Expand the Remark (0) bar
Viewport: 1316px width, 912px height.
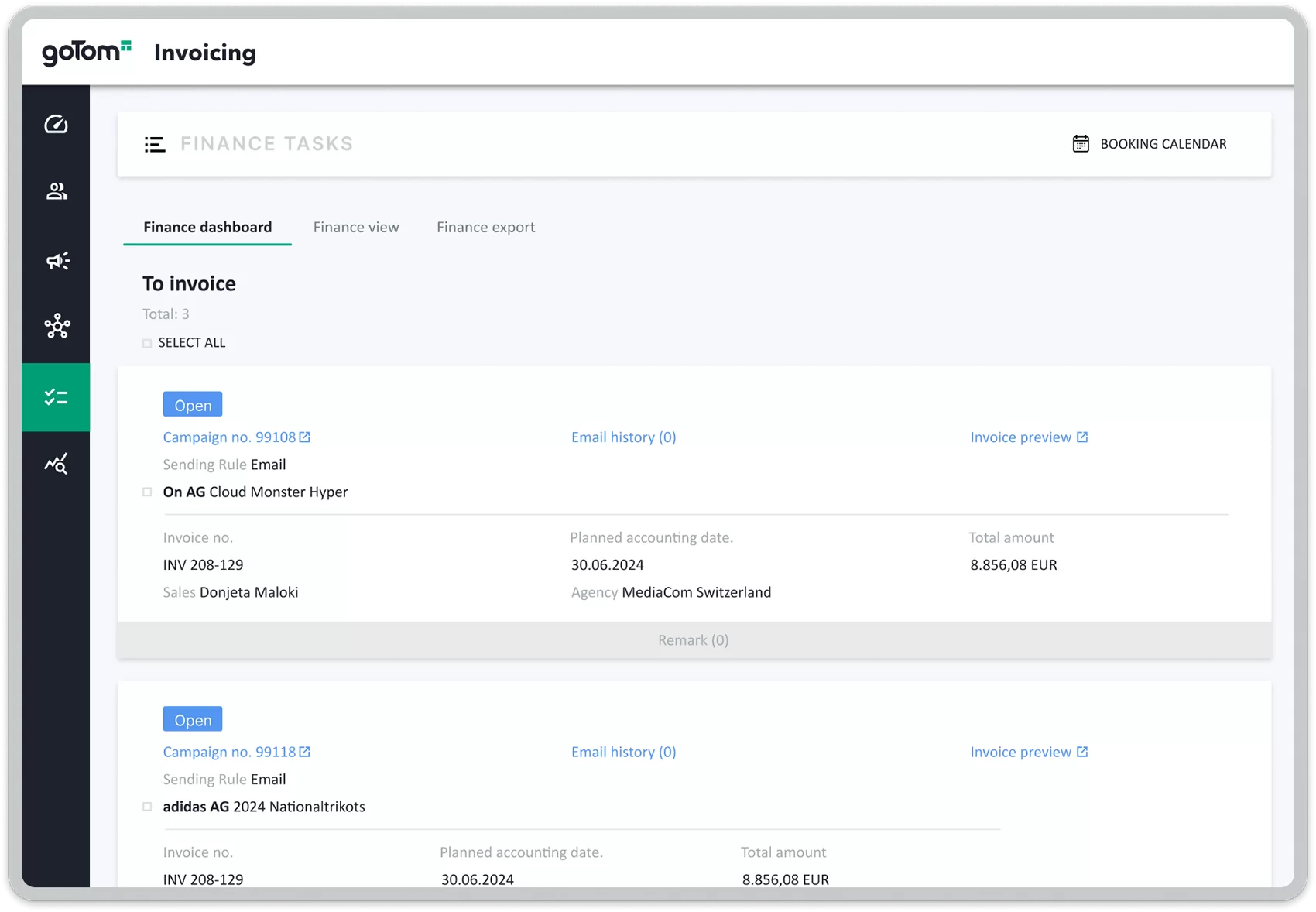click(693, 640)
